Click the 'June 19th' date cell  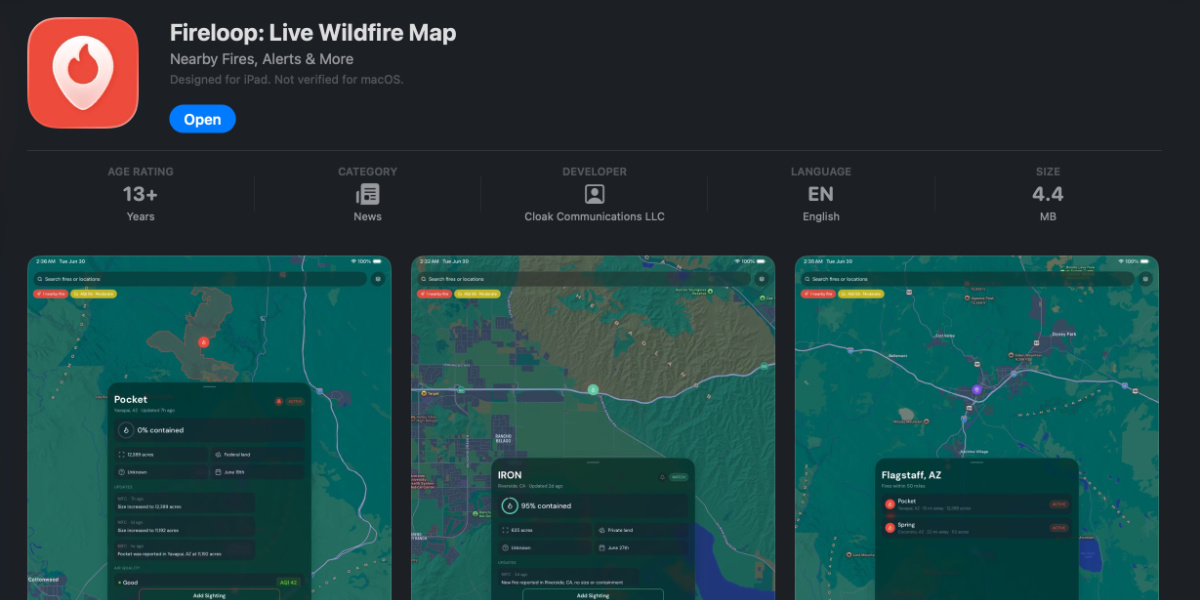click(257, 472)
